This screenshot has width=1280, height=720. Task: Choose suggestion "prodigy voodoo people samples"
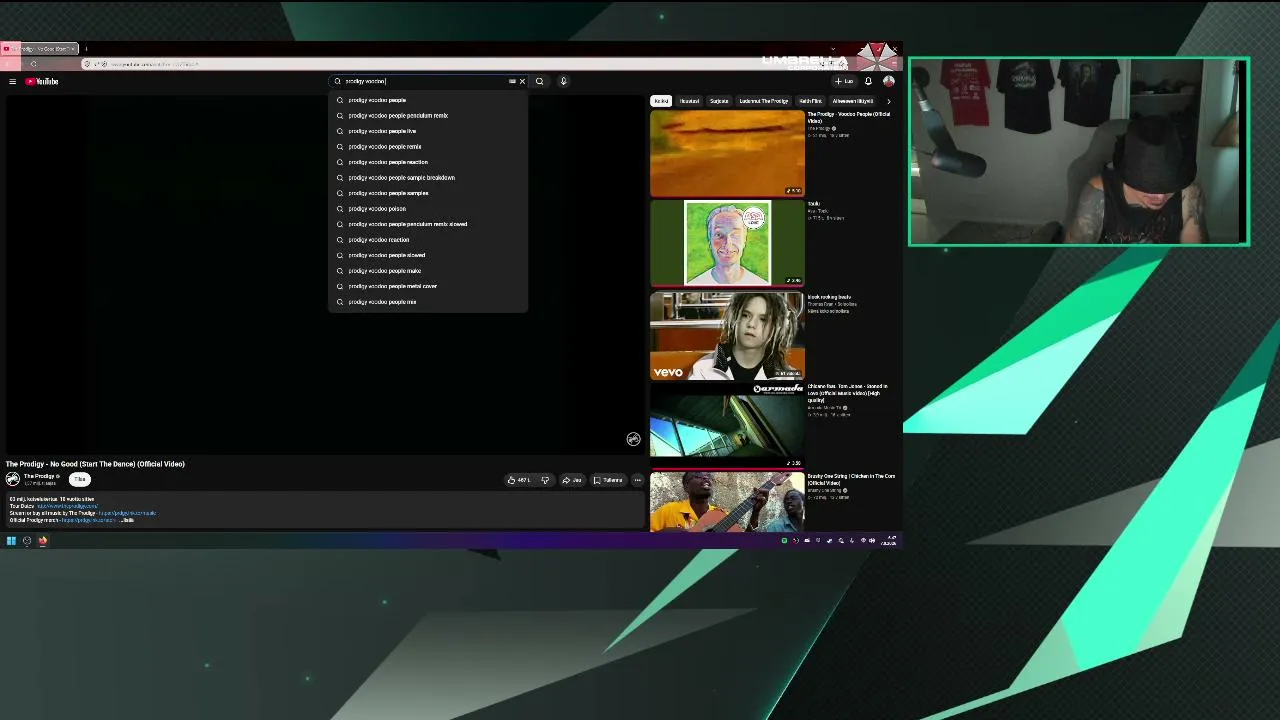coord(428,193)
